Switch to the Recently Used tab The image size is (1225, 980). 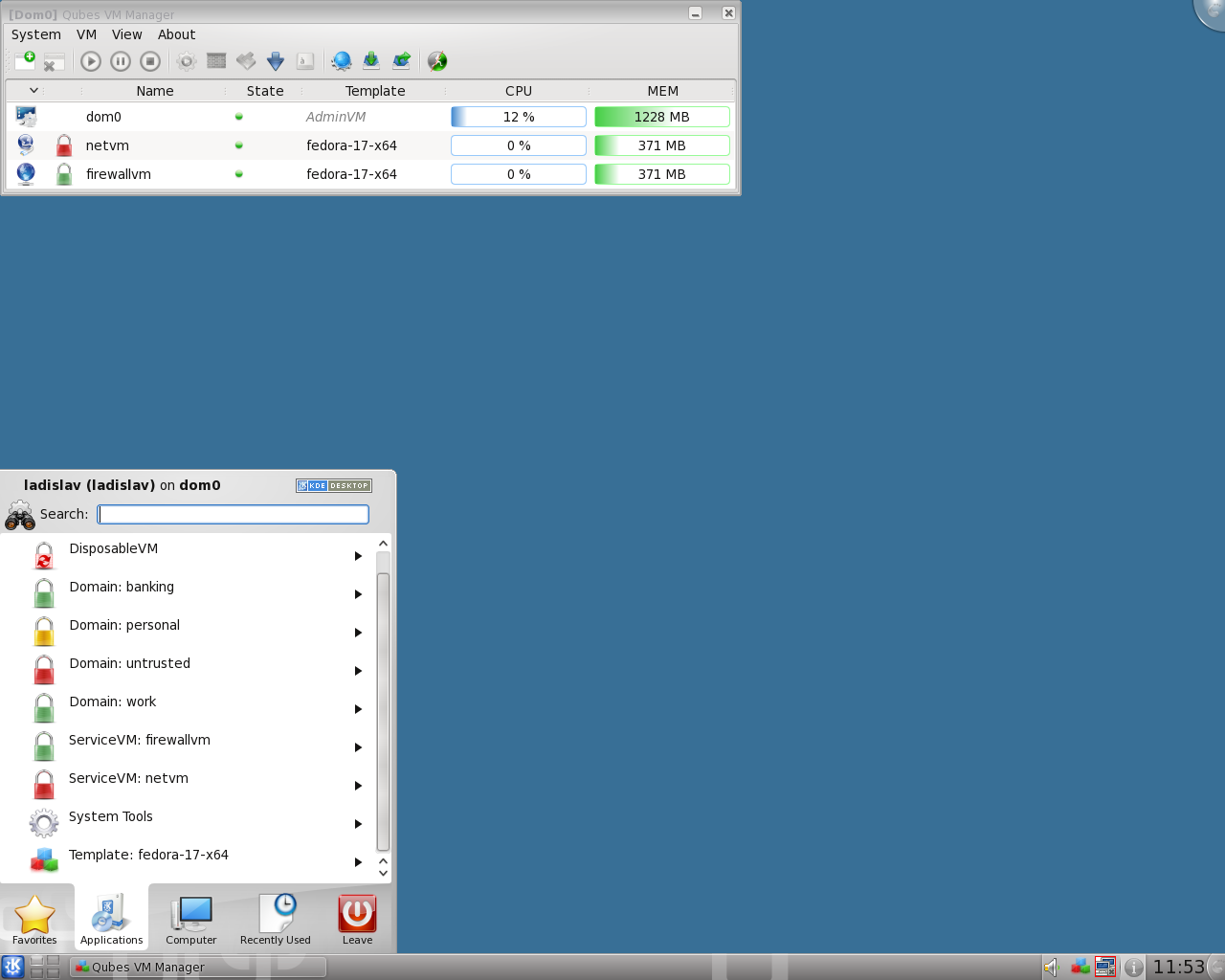(275, 919)
